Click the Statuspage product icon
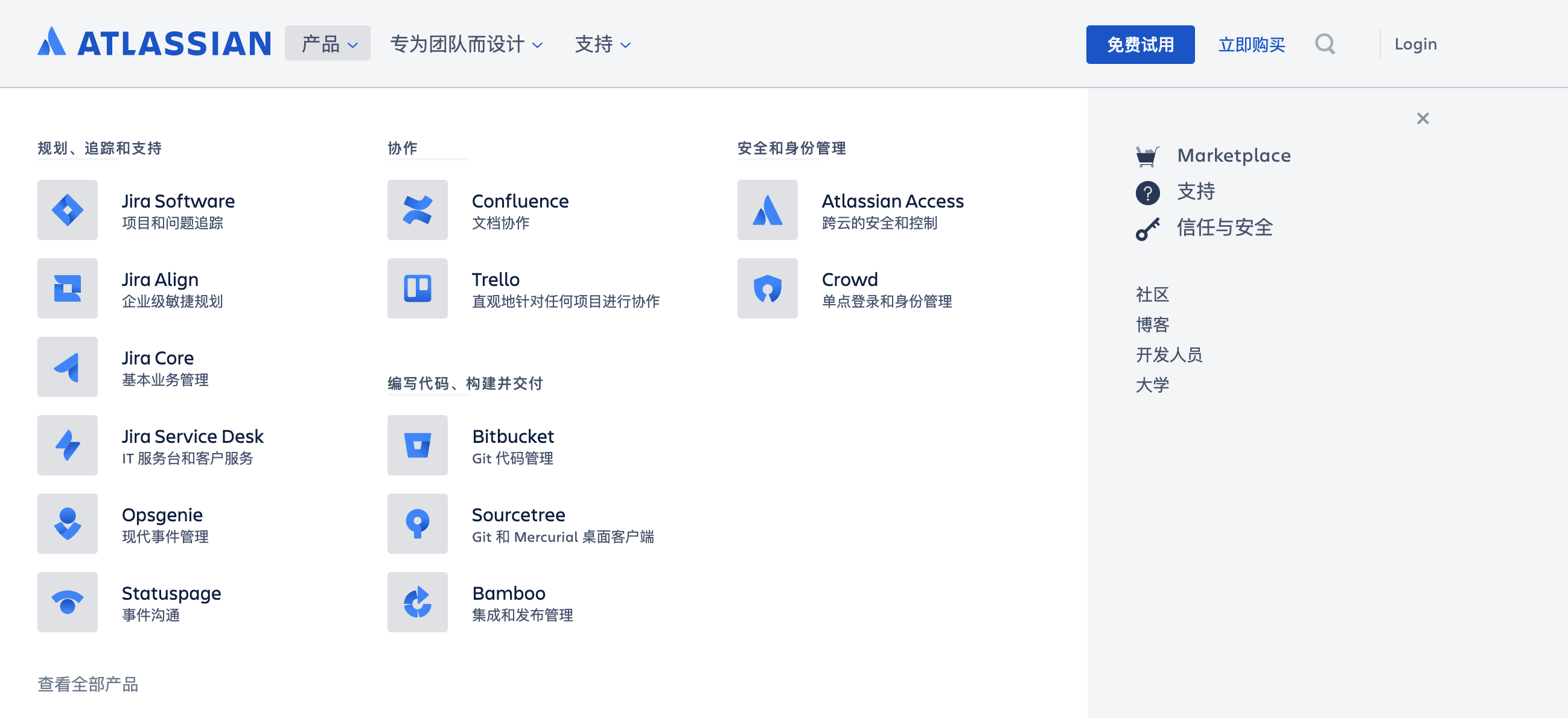1568x718 pixels. click(x=68, y=602)
